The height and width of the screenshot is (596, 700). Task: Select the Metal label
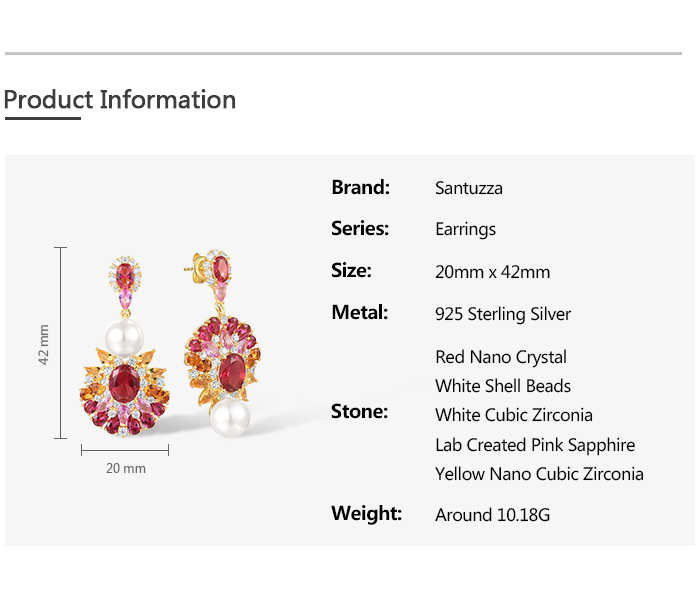coord(360,313)
